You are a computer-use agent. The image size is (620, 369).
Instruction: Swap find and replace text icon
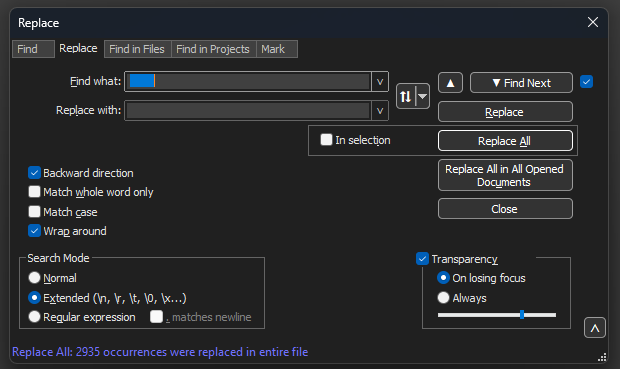pyautogui.click(x=406, y=96)
